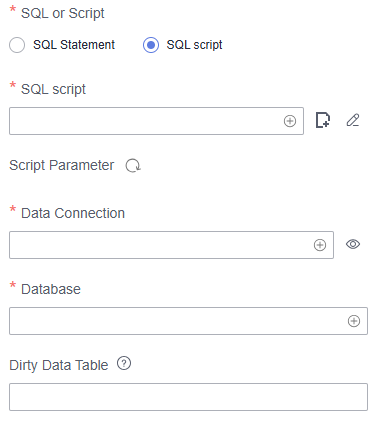
Task: Refresh Script Parameter with the circular arrow icon
Action: 133,166
